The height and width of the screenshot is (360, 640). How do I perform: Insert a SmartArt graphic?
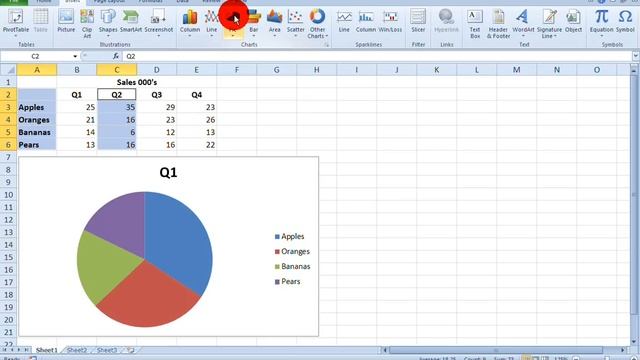(131, 21)
